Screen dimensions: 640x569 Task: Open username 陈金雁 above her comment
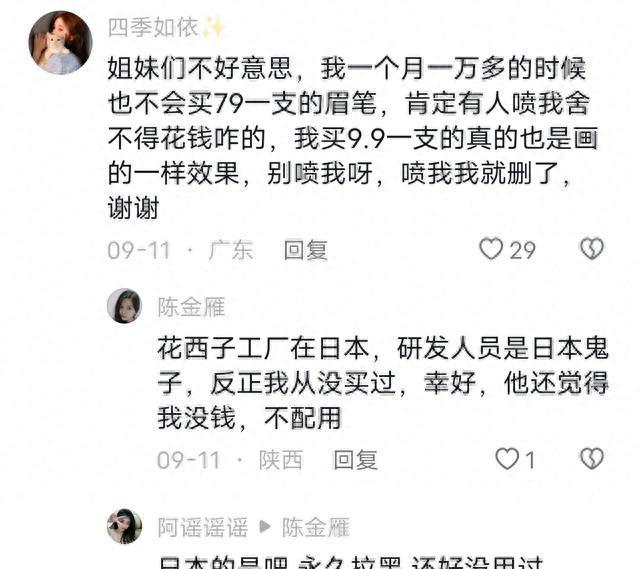point(191,307)
